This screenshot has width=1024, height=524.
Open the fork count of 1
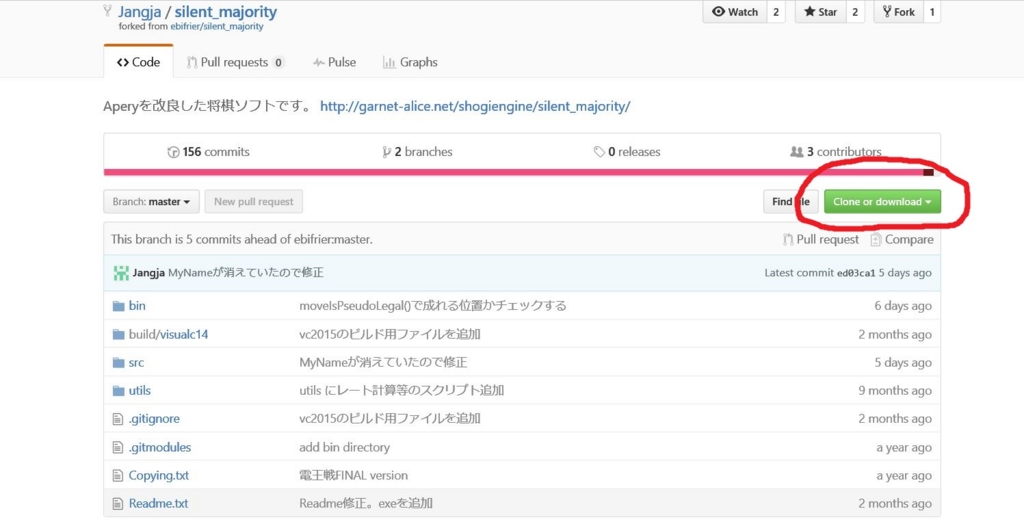tap(932, 12)
